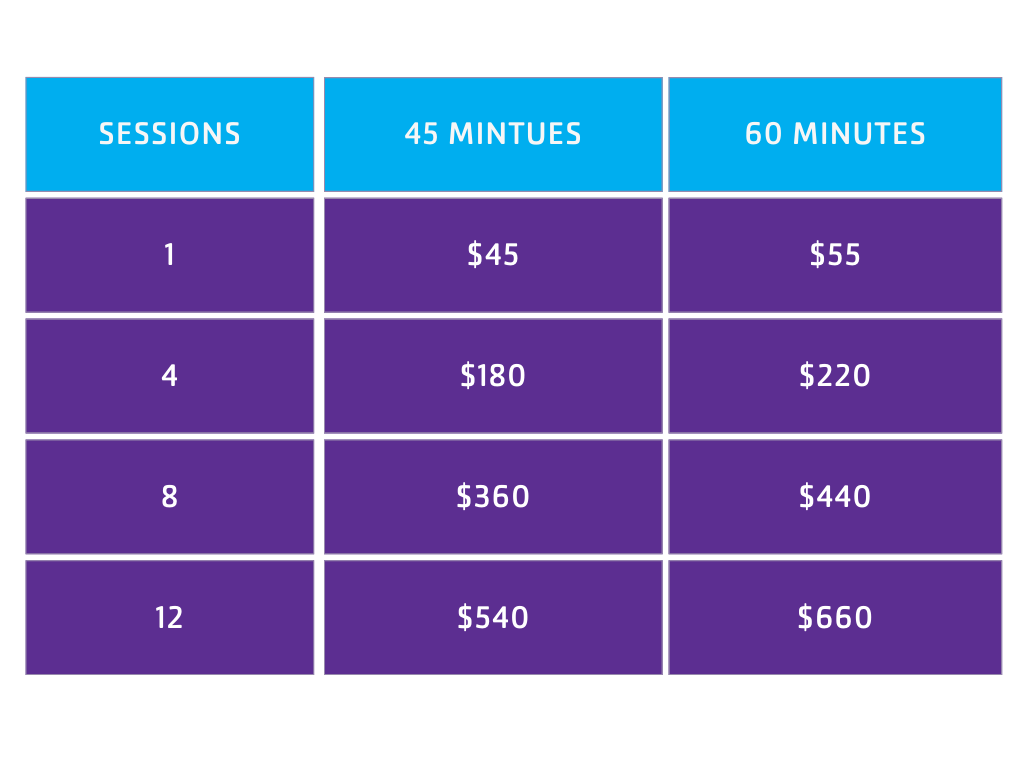Select the $45 price cell
This screenshot has height=768, width=1024.
(493, 255)
